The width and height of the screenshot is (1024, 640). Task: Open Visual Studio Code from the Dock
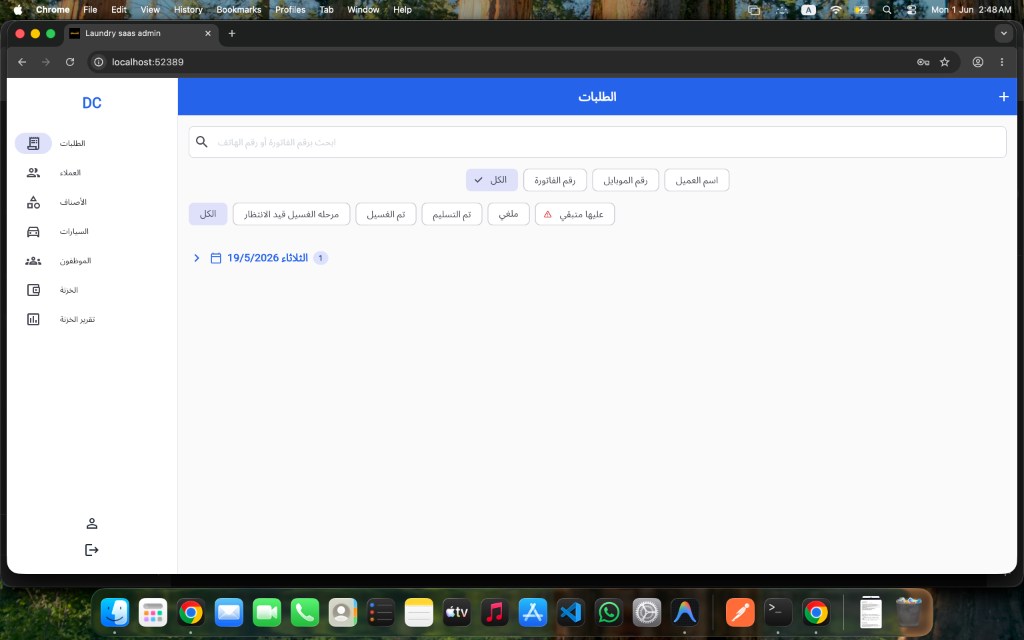(571, 613)
